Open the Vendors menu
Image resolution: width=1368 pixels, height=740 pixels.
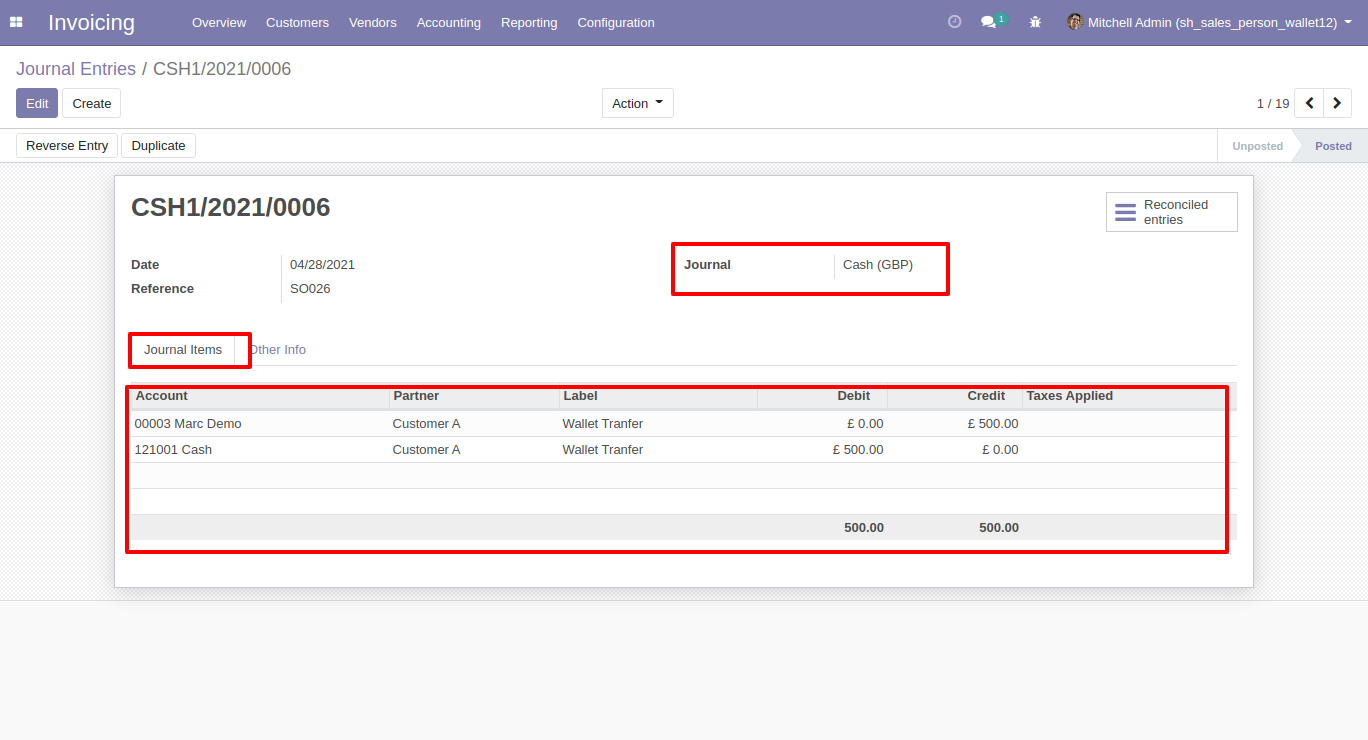click(x=373, y=22)
